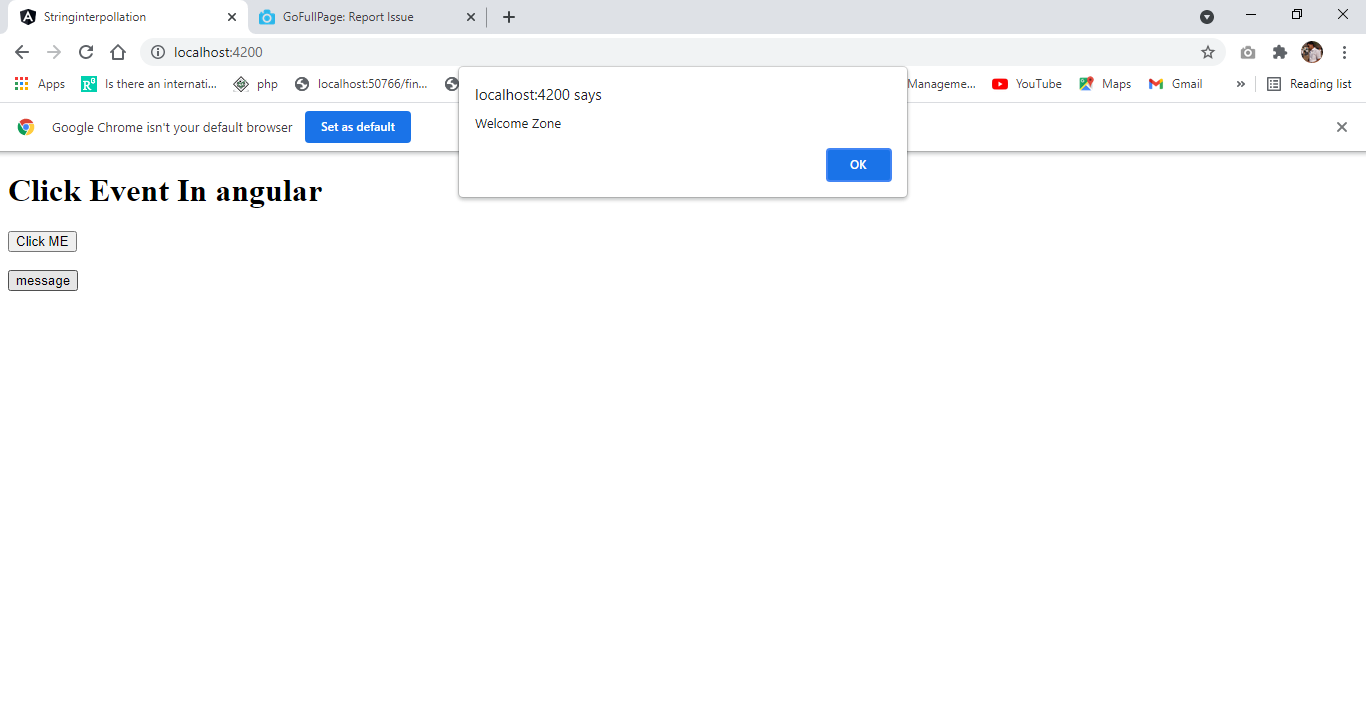This screenshot has width=1366, height=727.
Task: Open the Manageme... bookmark
Action: click(x=941, y=84)
